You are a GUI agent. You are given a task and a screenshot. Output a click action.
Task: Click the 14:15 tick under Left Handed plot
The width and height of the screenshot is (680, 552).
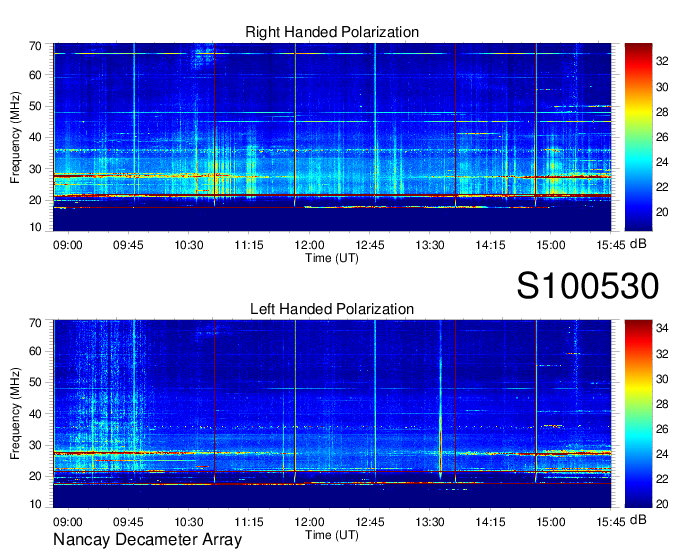tap(490, 522)
